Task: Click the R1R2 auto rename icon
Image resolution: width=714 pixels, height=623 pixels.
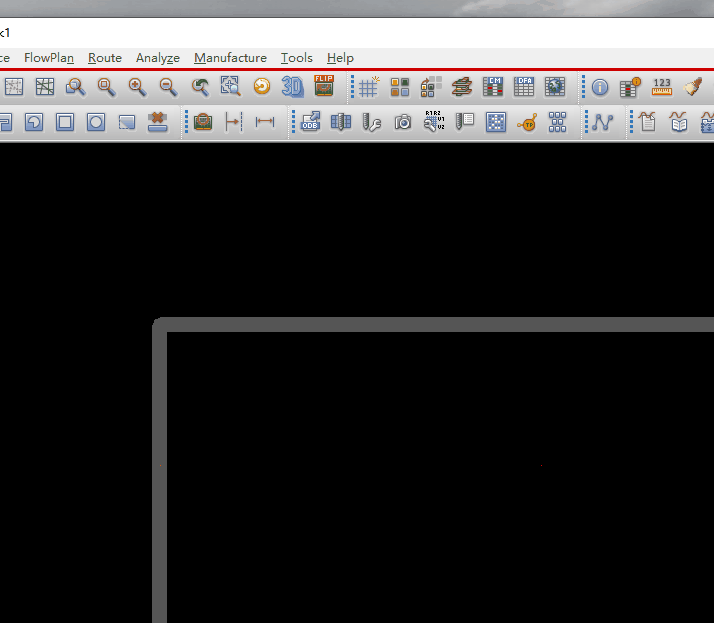Action: click(434, 121)
